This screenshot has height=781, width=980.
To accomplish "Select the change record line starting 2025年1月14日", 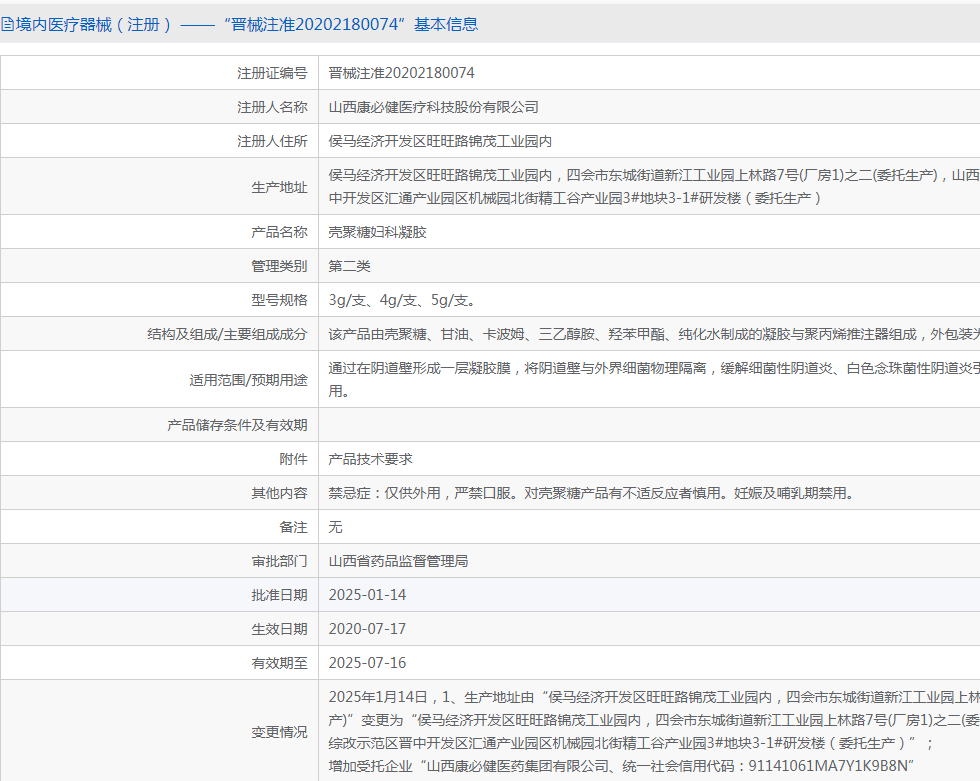I will (x=654, y=697).
